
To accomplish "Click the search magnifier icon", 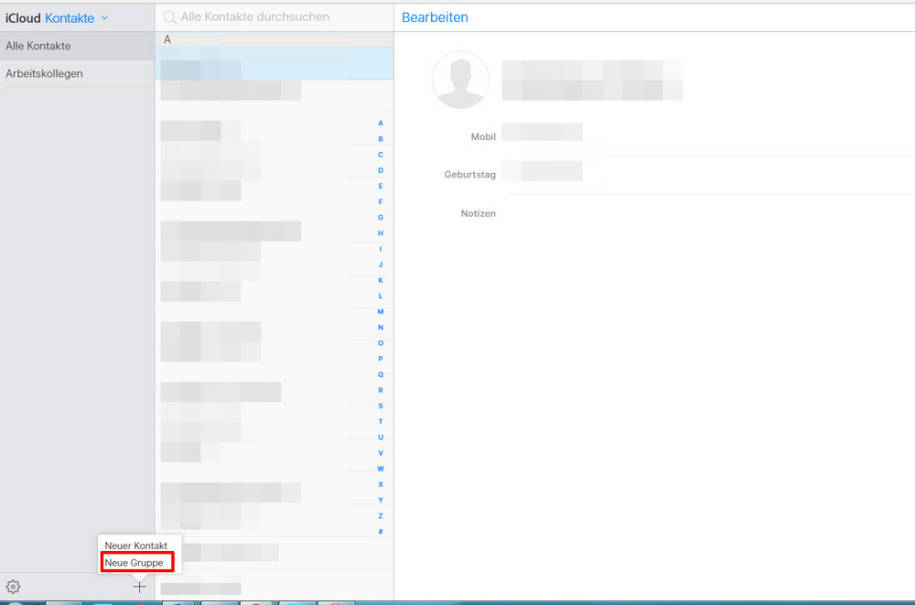I will pos(170,17).
